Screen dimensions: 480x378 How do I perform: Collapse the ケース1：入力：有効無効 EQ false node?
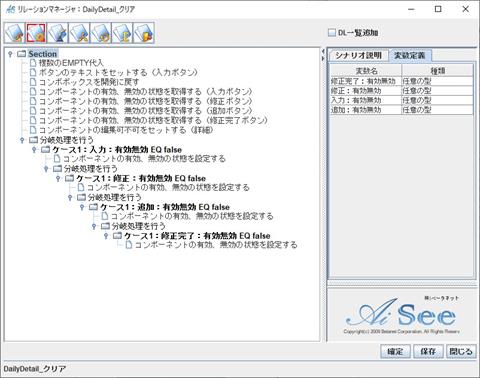point(34,150)
